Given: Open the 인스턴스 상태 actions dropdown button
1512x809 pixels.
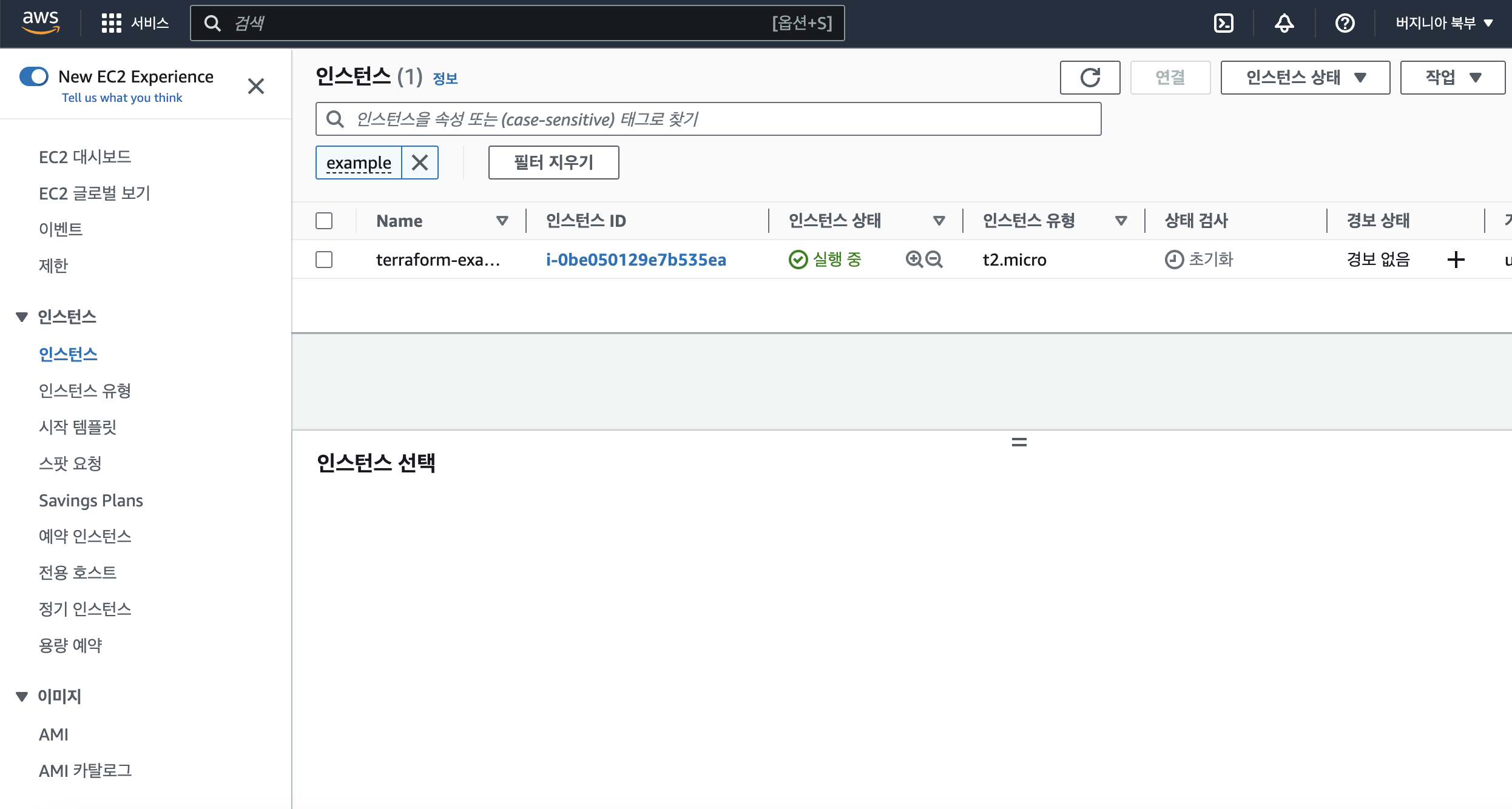Looking at the screenshot, I should 1305,77.
